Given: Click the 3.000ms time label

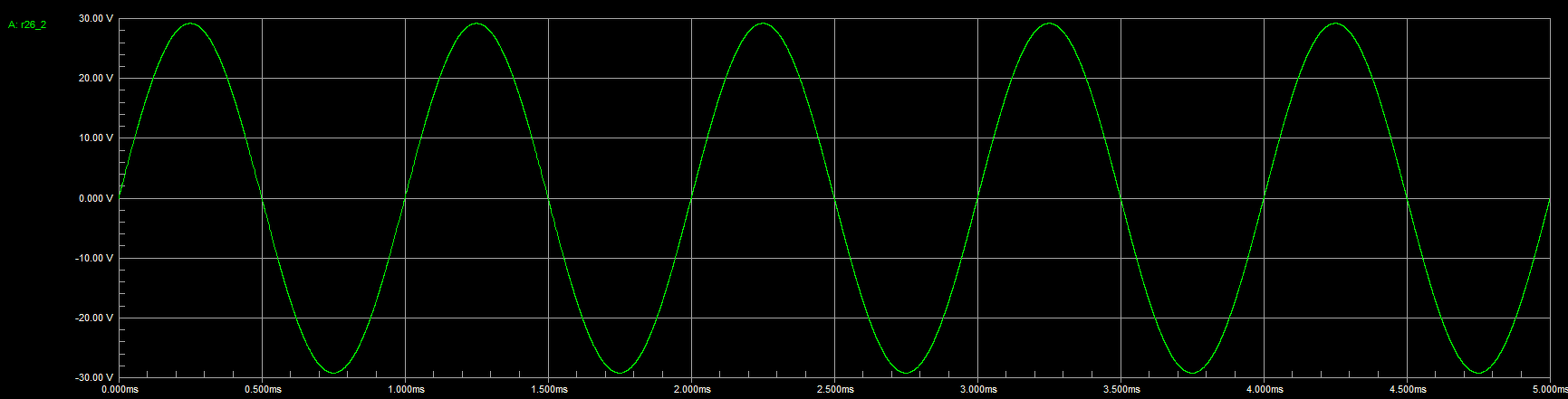Looking at the screenshot, I should coord(978,390).
